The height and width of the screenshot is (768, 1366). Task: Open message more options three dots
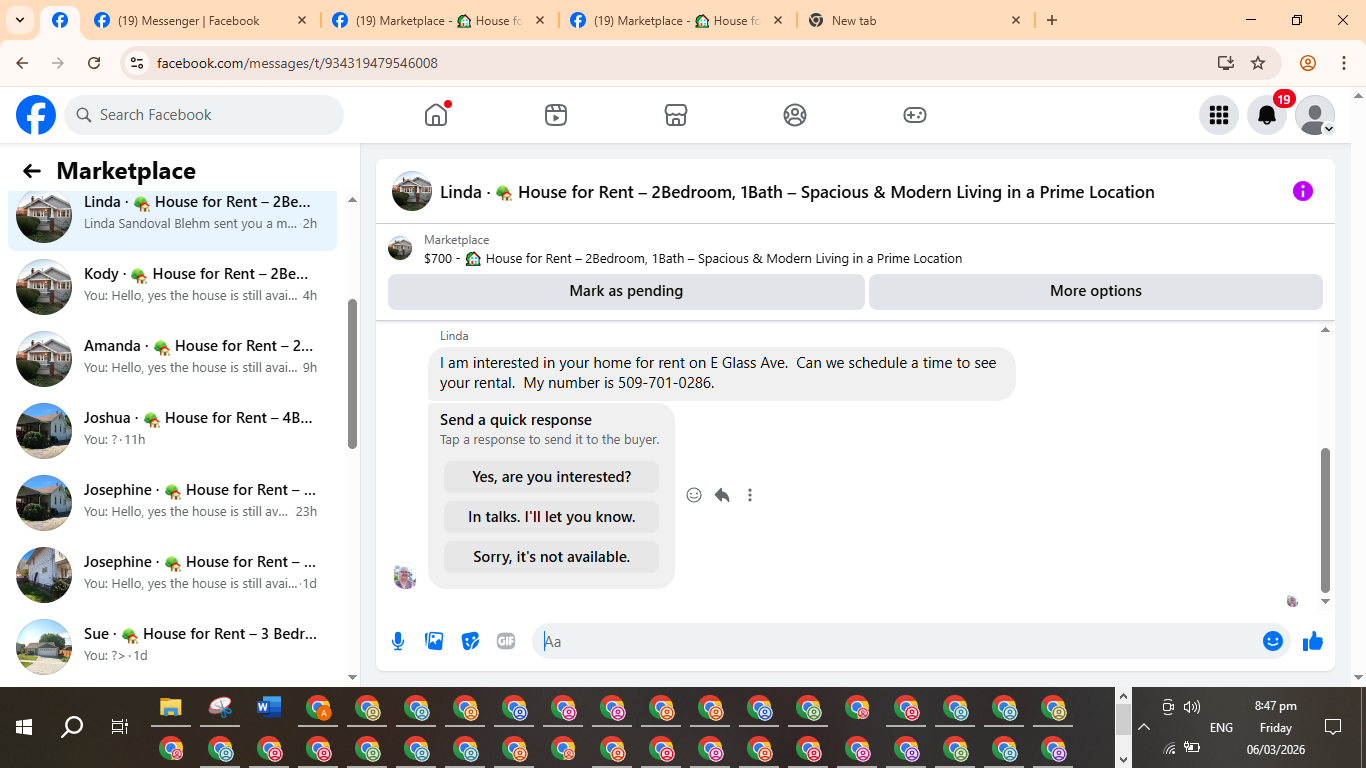point(750,495)
